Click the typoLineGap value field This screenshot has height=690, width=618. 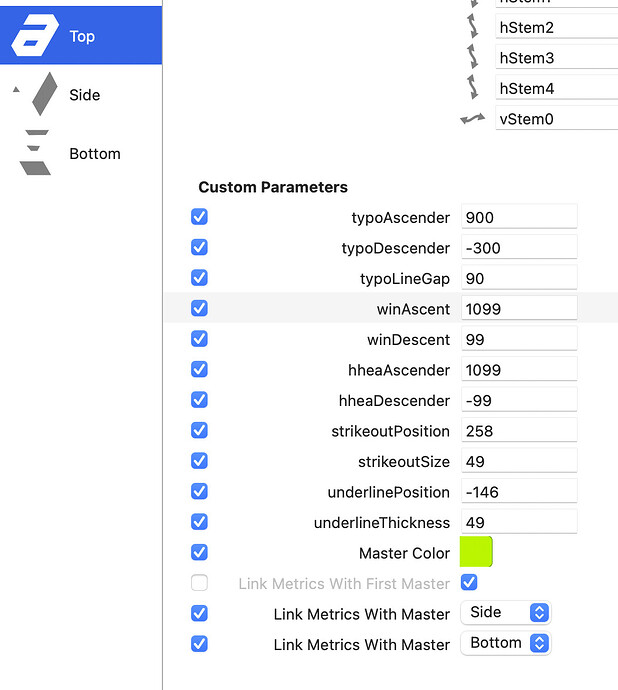519,278
